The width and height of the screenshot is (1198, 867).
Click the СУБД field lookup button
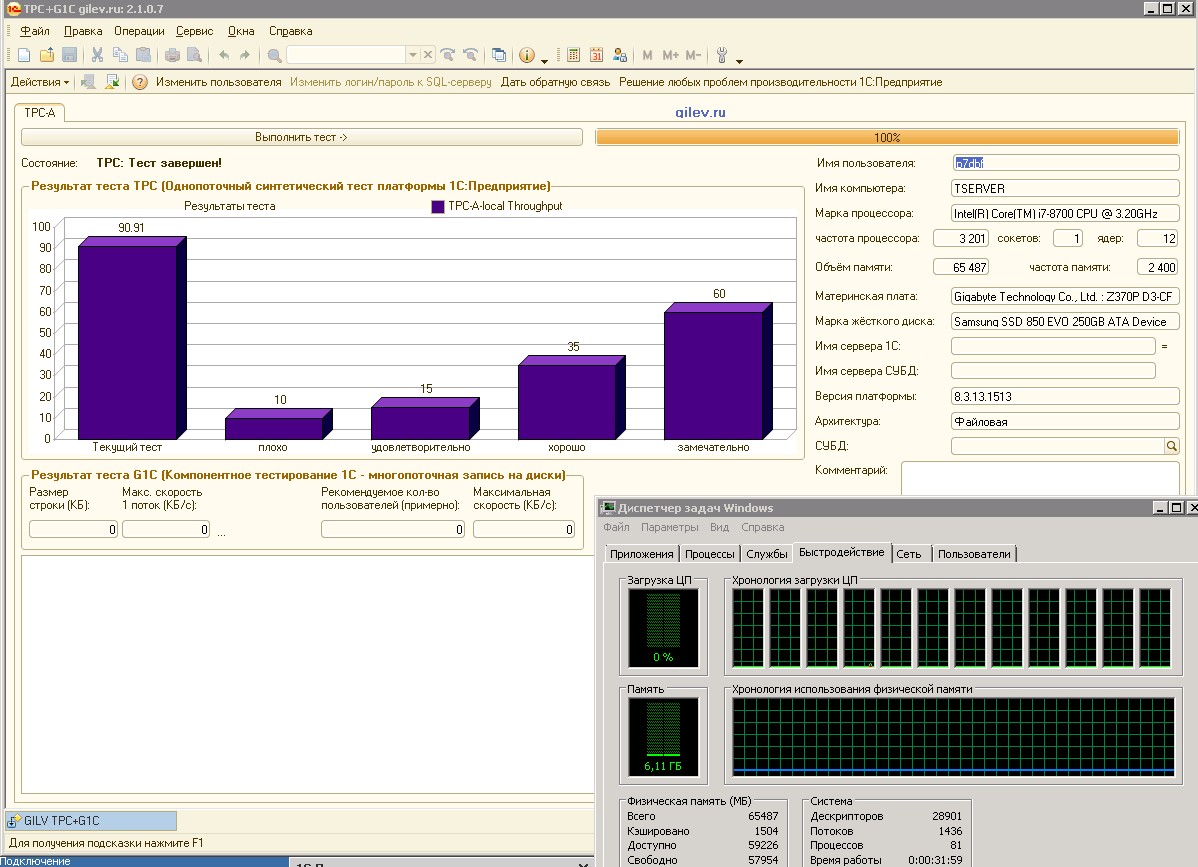[x=1172, y=446]
